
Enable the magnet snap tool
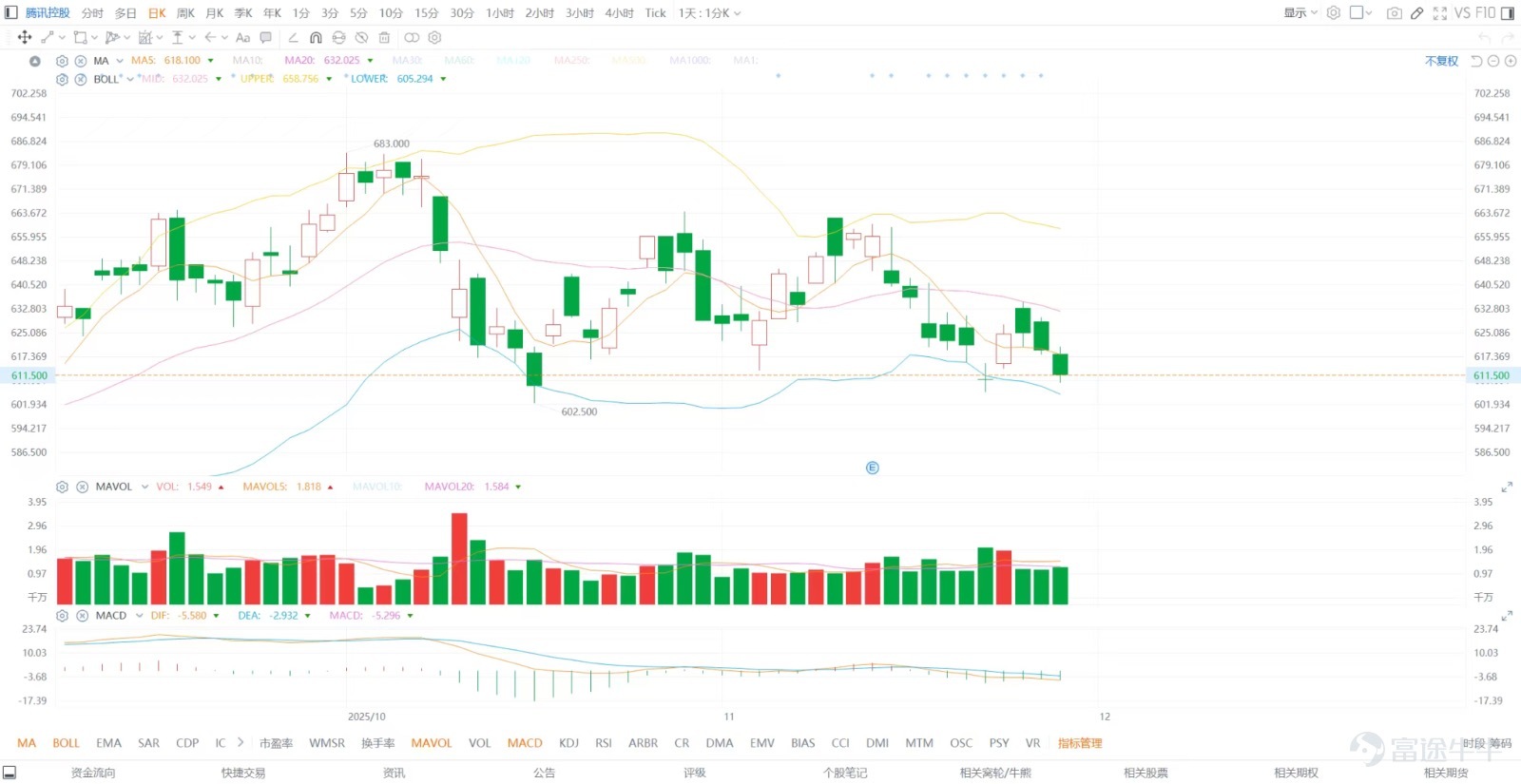point(316,38)
